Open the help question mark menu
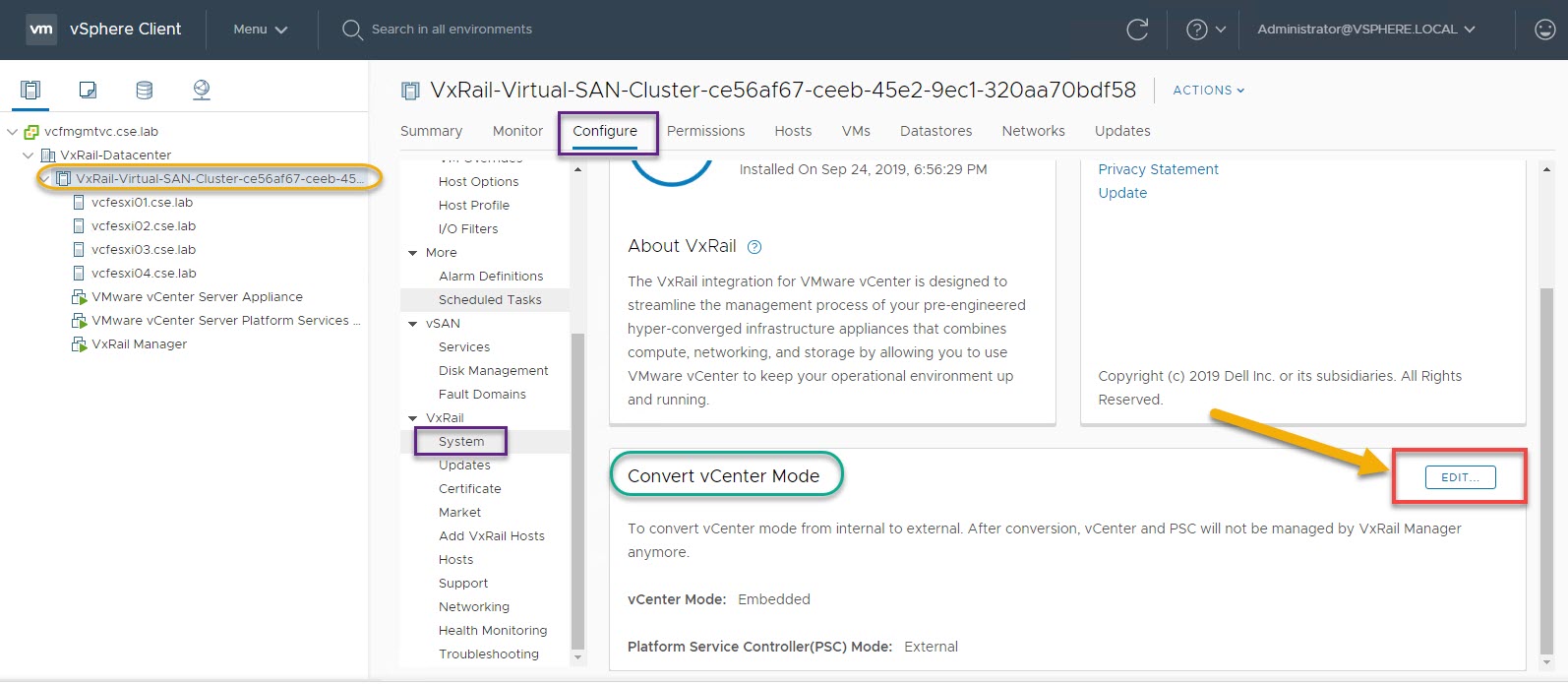 1205,30
